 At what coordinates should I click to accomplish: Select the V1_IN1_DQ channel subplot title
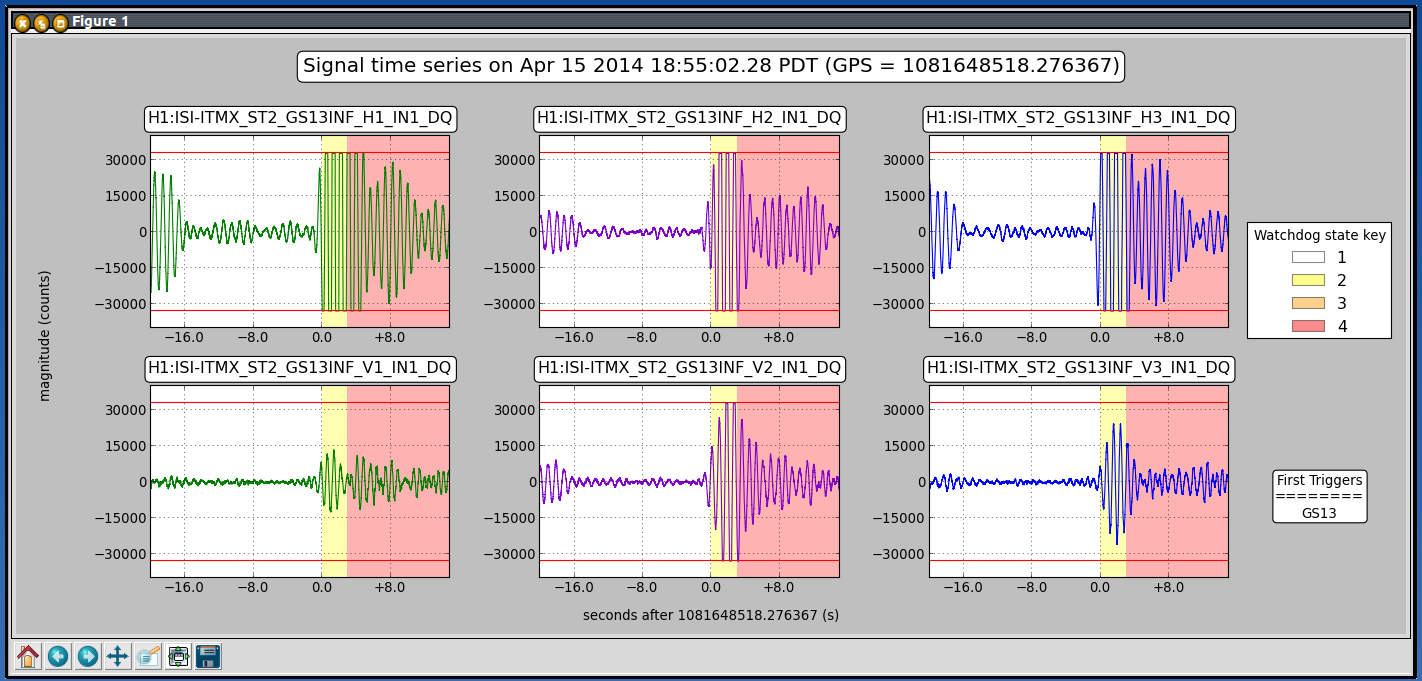[x=300, y=368]
